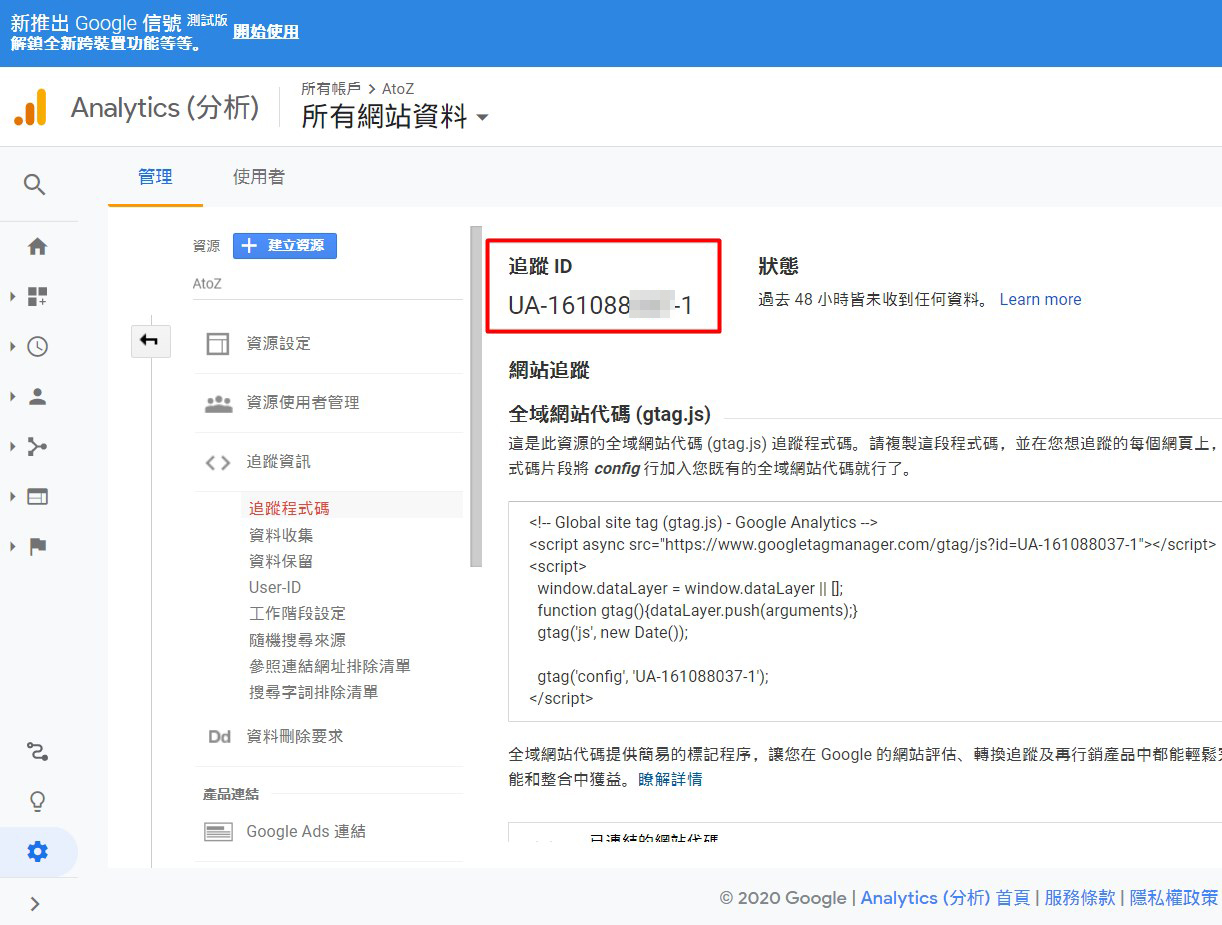The image size is (1222, 925).
Task: Expand the left sidebar with bottom chevron
Action: pyautogui.click(x=35, y=904)
